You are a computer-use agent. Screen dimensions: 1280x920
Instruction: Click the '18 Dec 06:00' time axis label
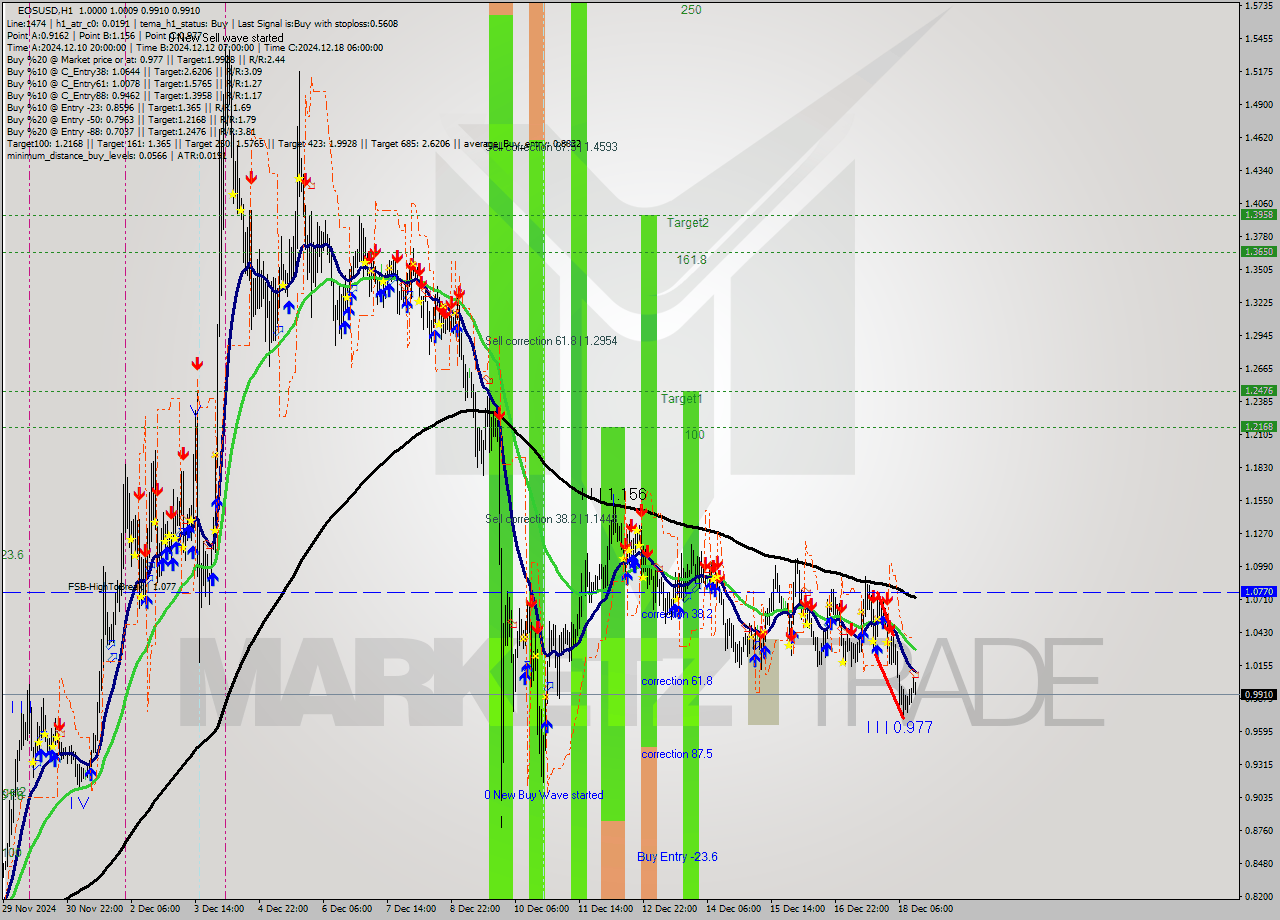click(925, 909)
